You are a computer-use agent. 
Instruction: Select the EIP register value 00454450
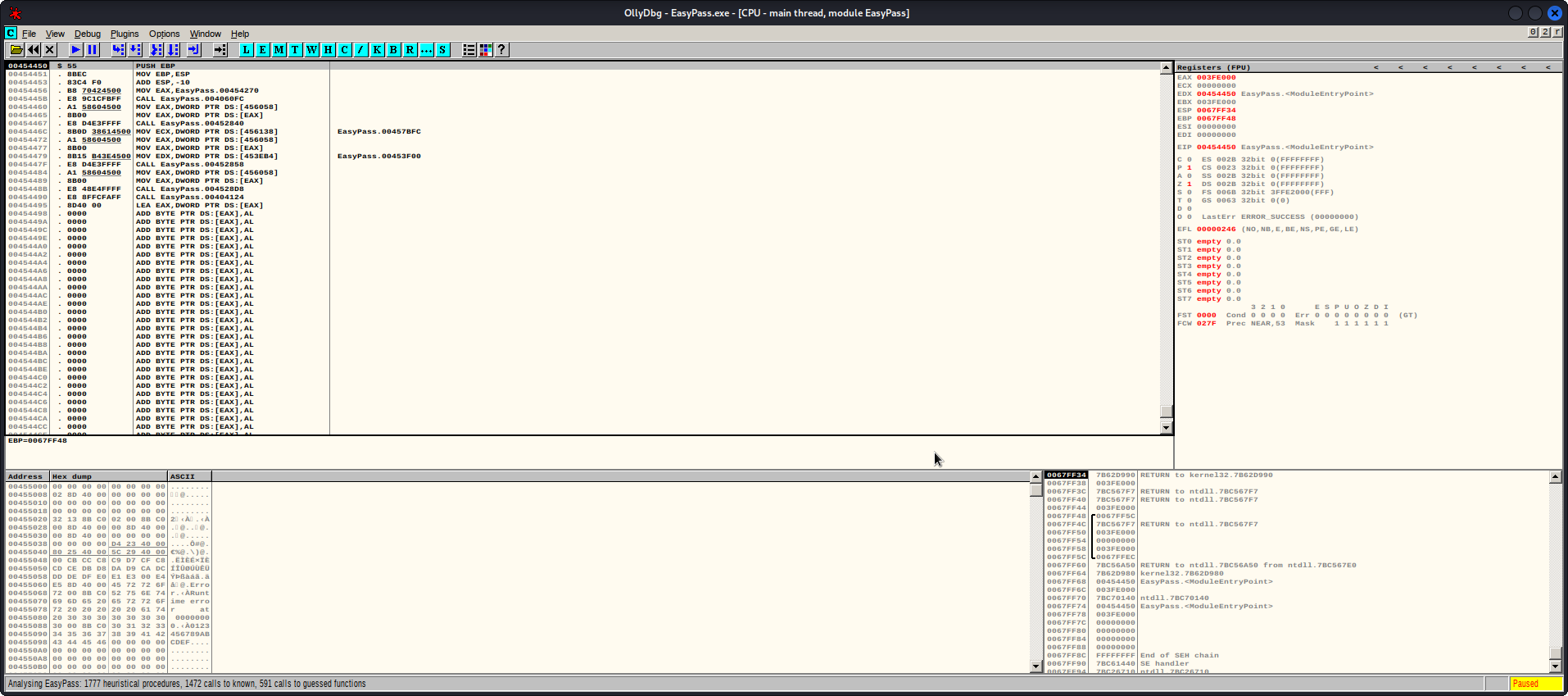[x=1216, y=147]
